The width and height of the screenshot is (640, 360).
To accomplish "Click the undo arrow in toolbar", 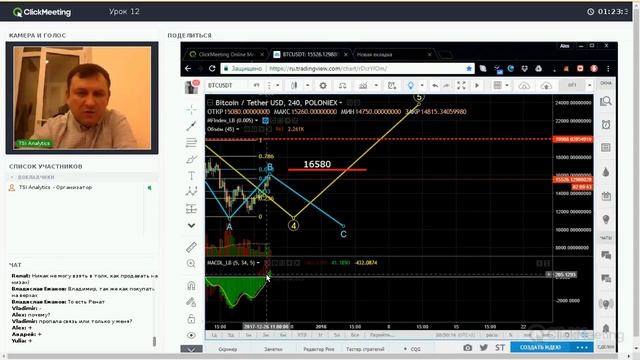I will [435, 85].
